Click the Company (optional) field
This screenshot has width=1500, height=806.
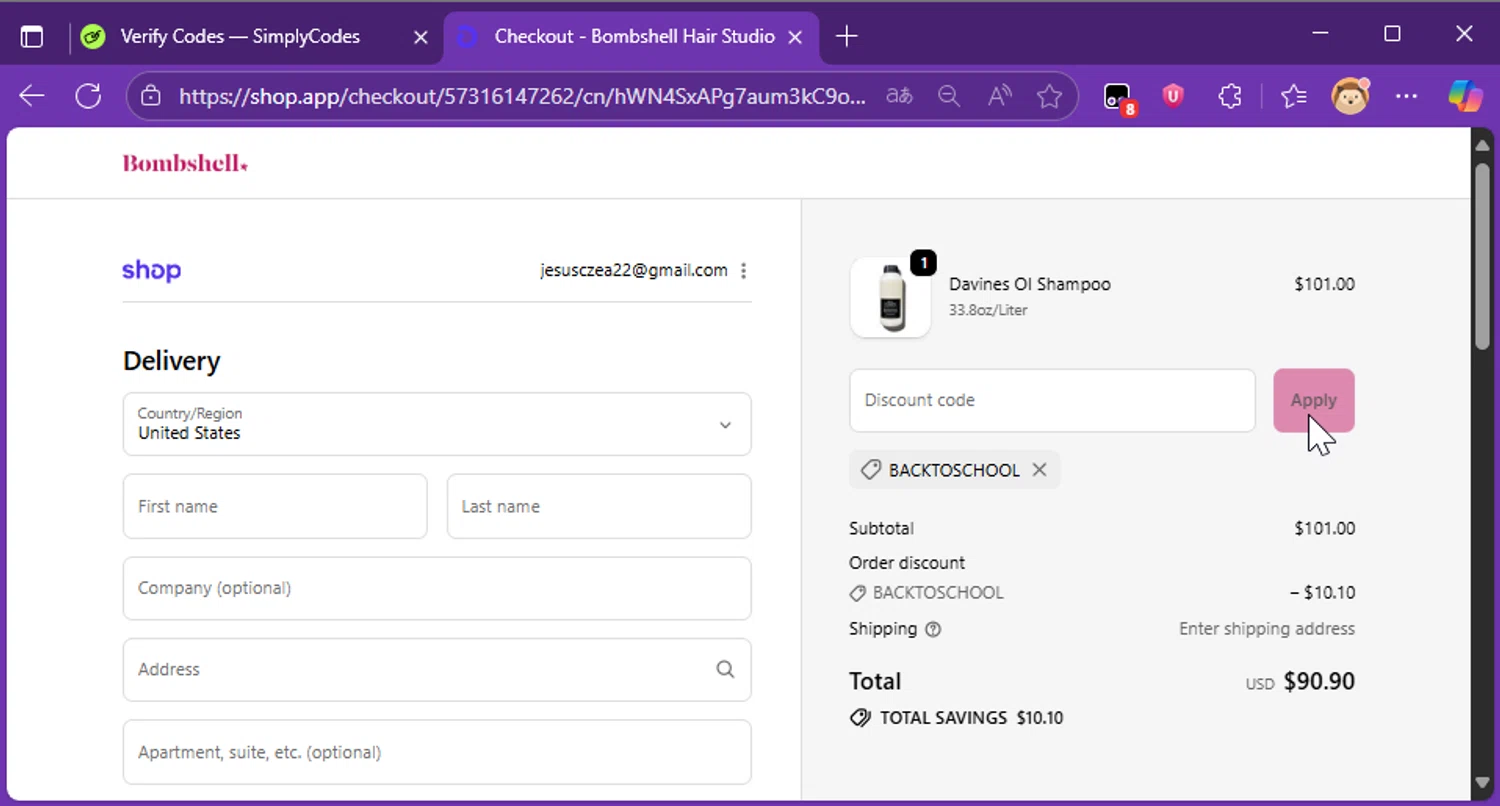[x=437, y=588]
